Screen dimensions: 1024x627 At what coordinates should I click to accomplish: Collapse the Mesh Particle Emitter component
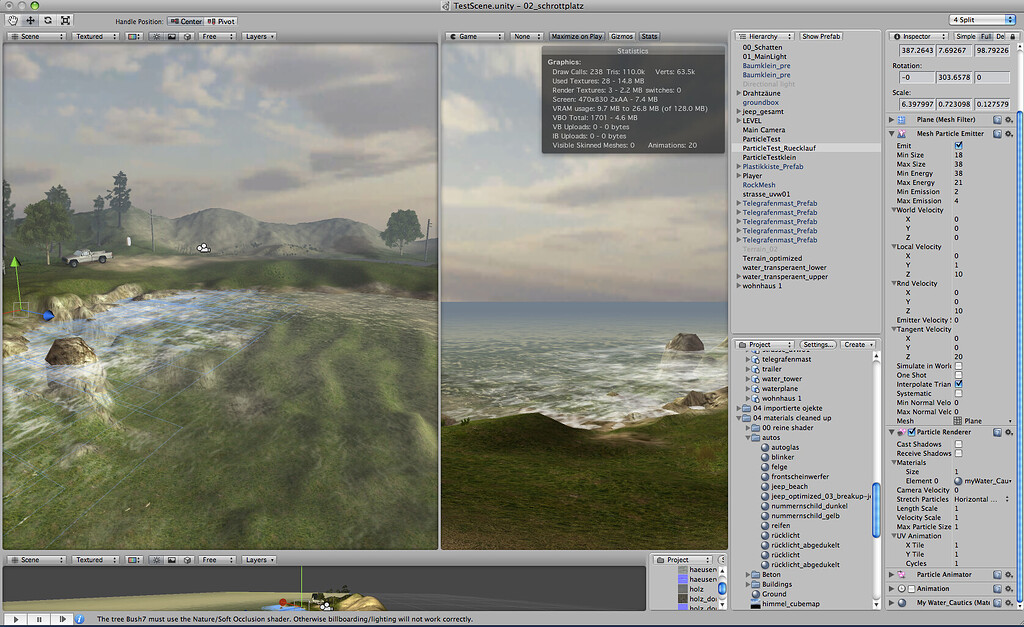890,131
